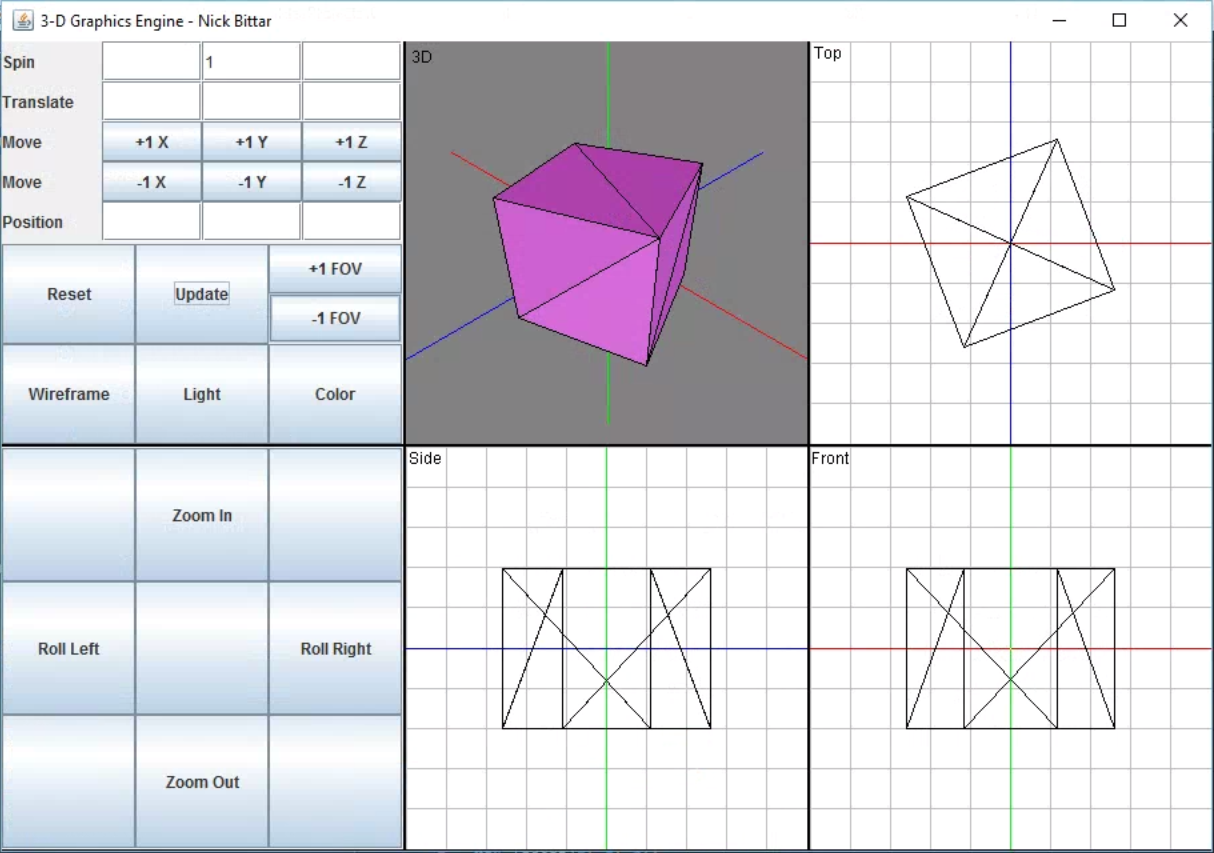The image size is (1214, 853).
Task: Focus the Spin field containing 1
Action: click(251, 62)
